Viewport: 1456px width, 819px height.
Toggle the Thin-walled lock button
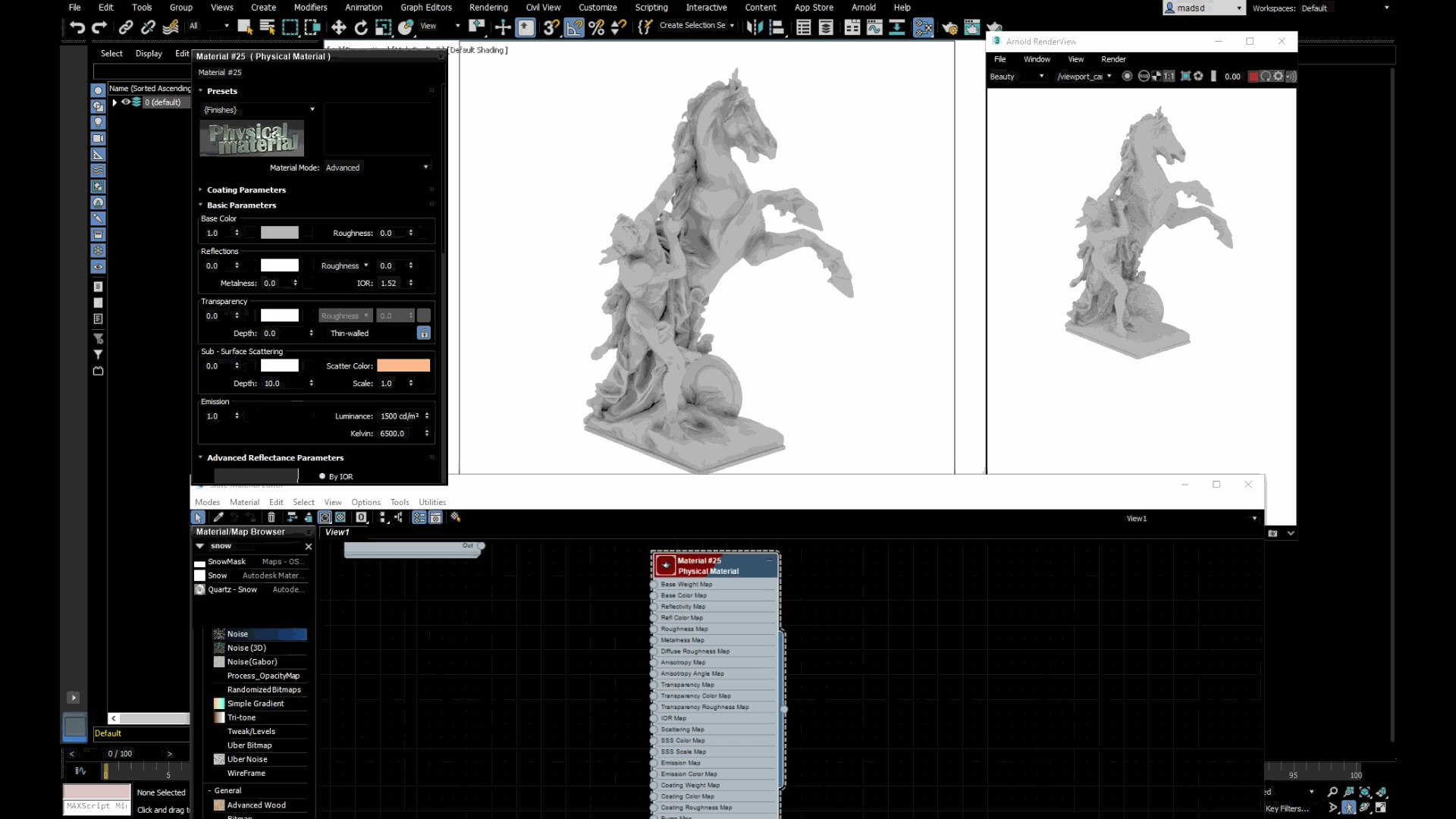(424, 333)
